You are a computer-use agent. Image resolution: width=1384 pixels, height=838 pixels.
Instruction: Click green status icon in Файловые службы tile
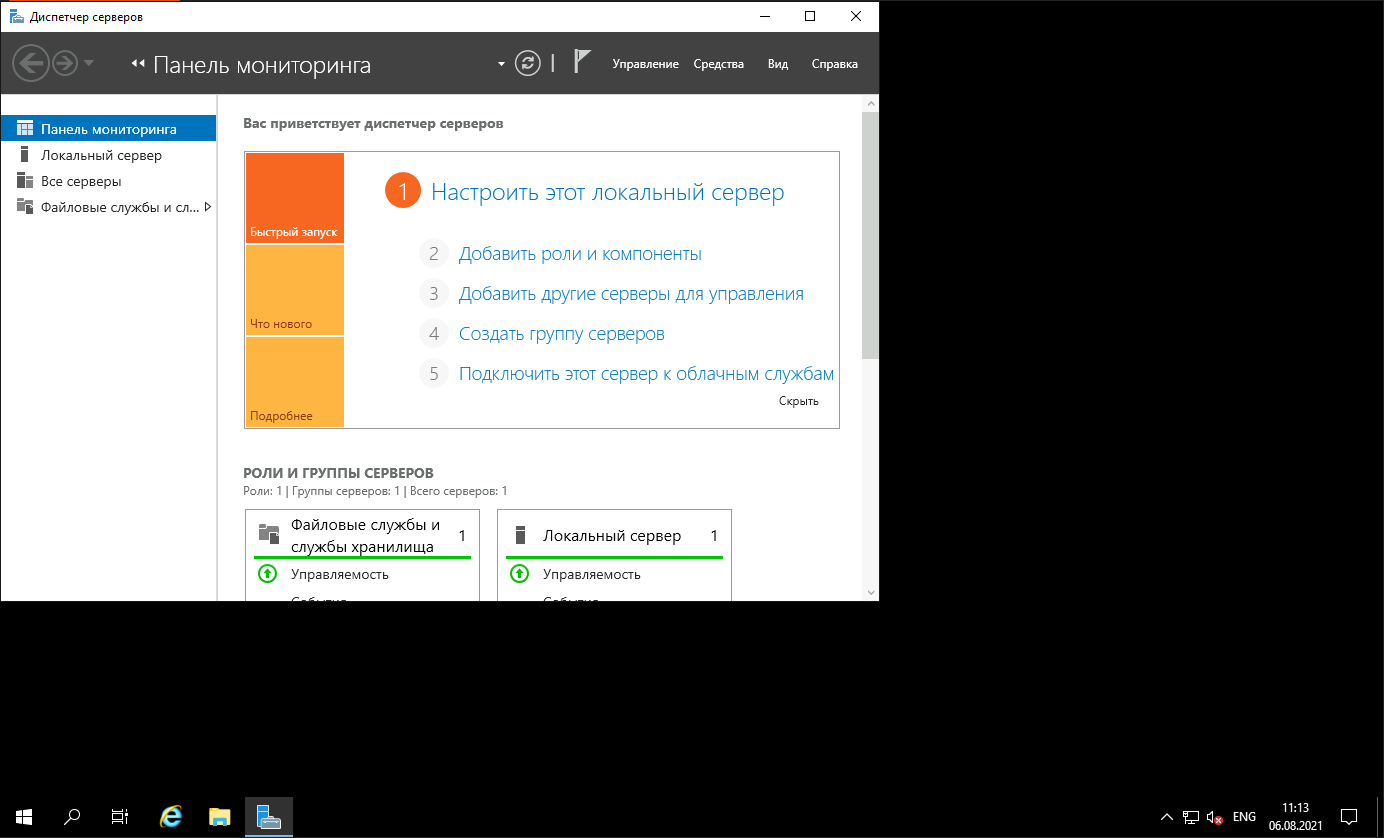tap(267, 574)
